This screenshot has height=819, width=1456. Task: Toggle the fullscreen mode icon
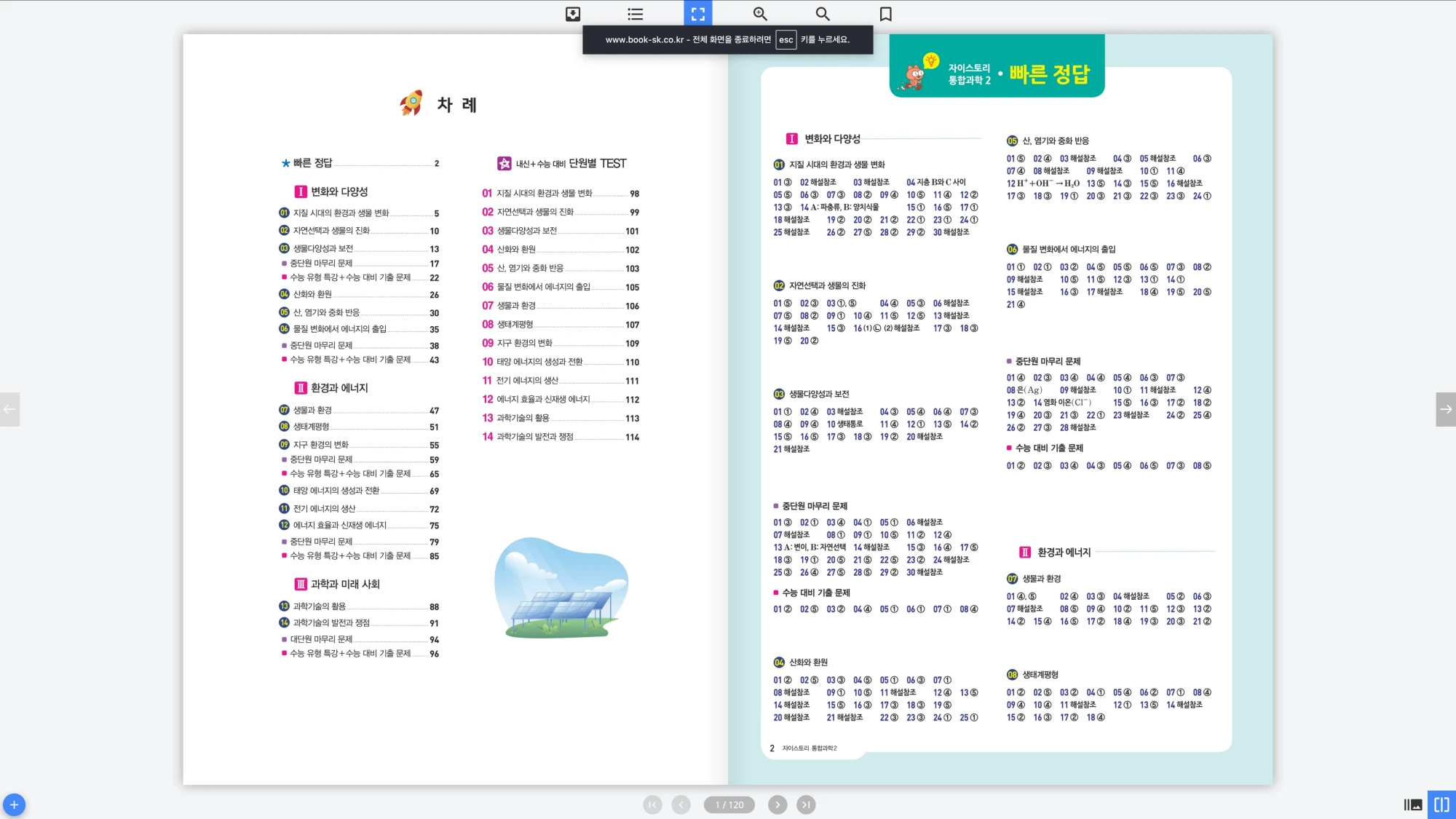697,14
